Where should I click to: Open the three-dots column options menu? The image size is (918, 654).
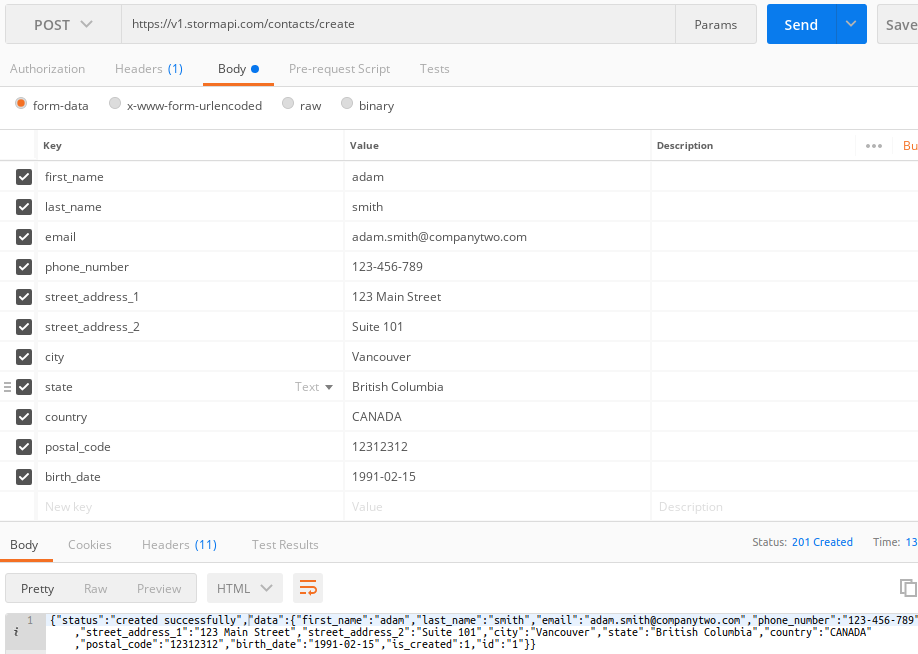(874, 146)
